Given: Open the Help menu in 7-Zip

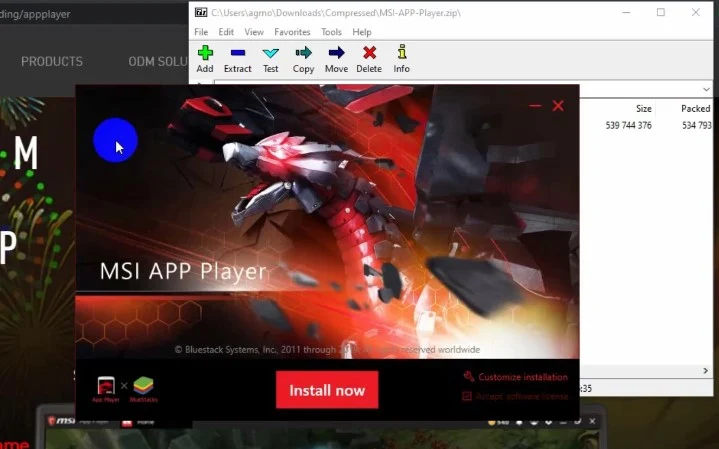Looking at the screenshot, I should click(362, 32).
